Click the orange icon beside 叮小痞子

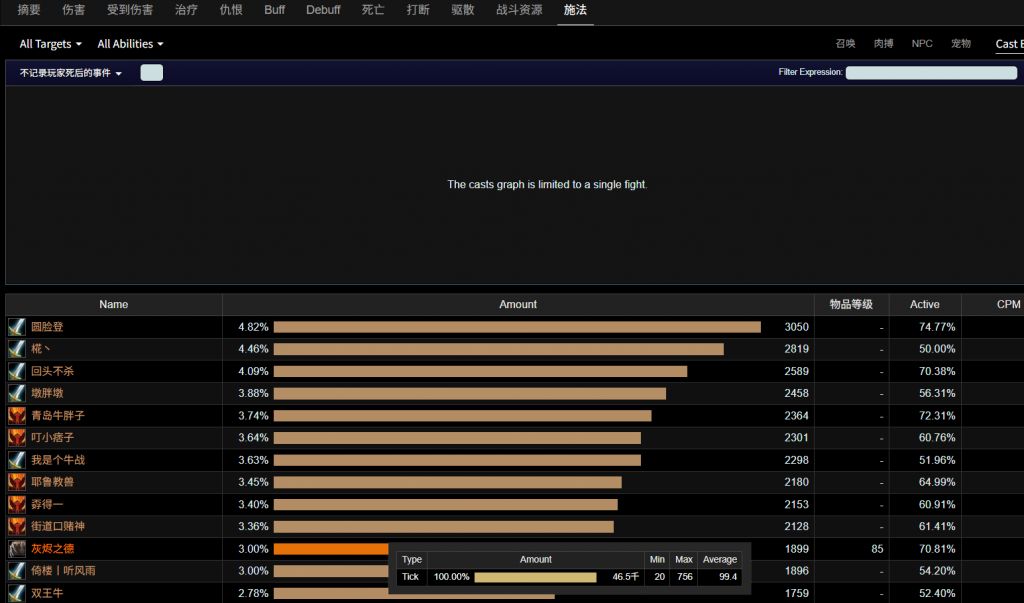point(16,438)
